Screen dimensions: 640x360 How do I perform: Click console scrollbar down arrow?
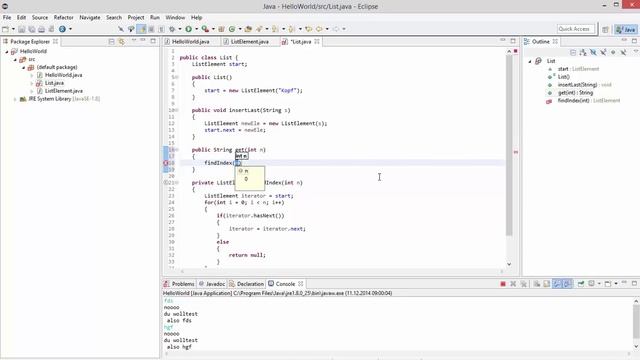(x=636, y=347)
